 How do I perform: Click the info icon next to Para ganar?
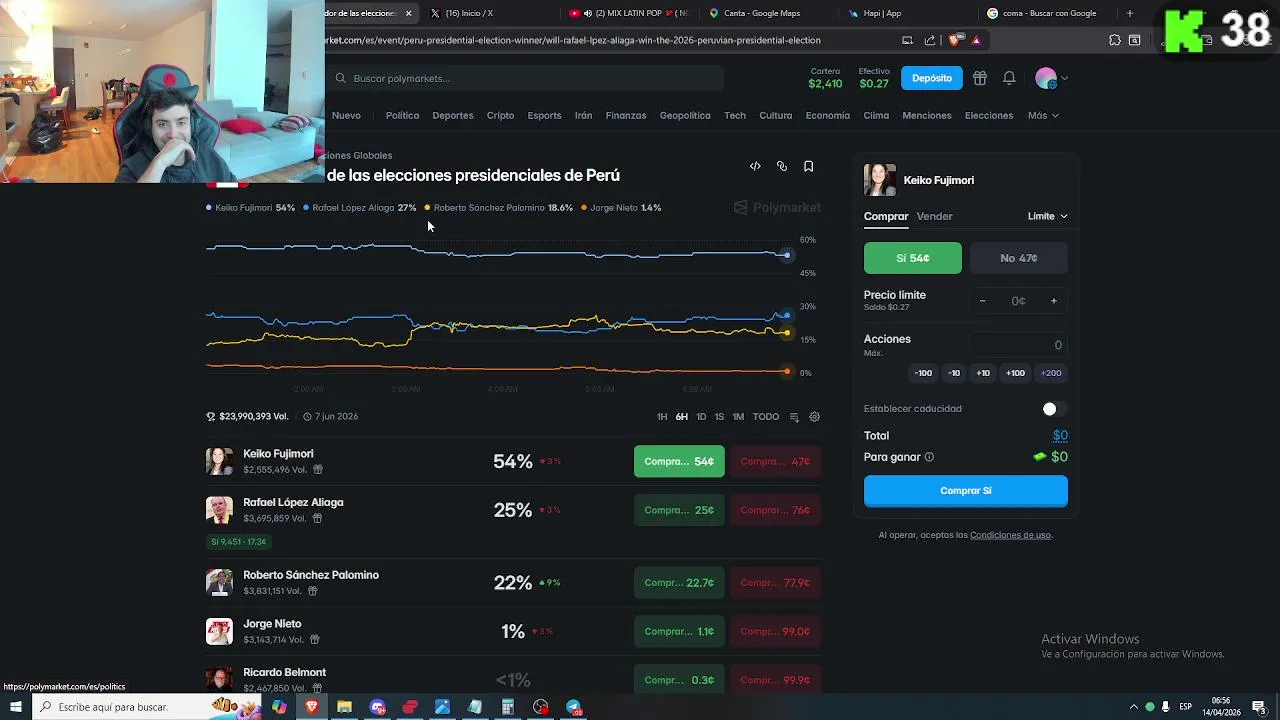click(x=929, y=457)
